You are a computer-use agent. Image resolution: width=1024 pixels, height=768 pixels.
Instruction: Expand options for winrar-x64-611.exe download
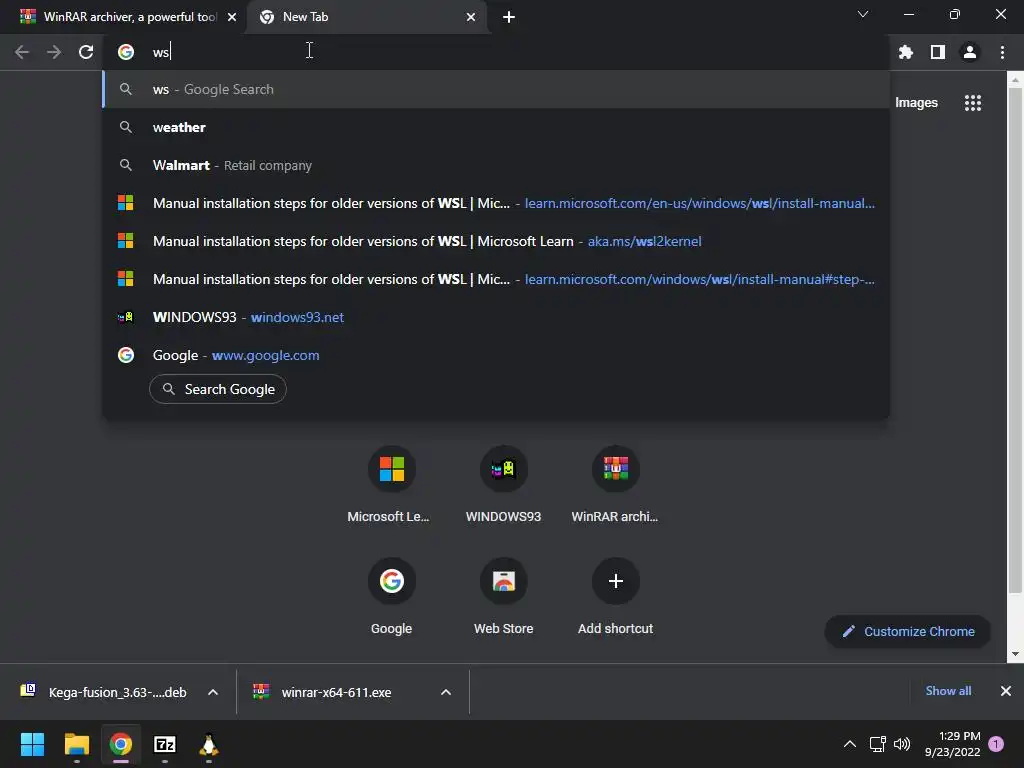coord(446,692)
